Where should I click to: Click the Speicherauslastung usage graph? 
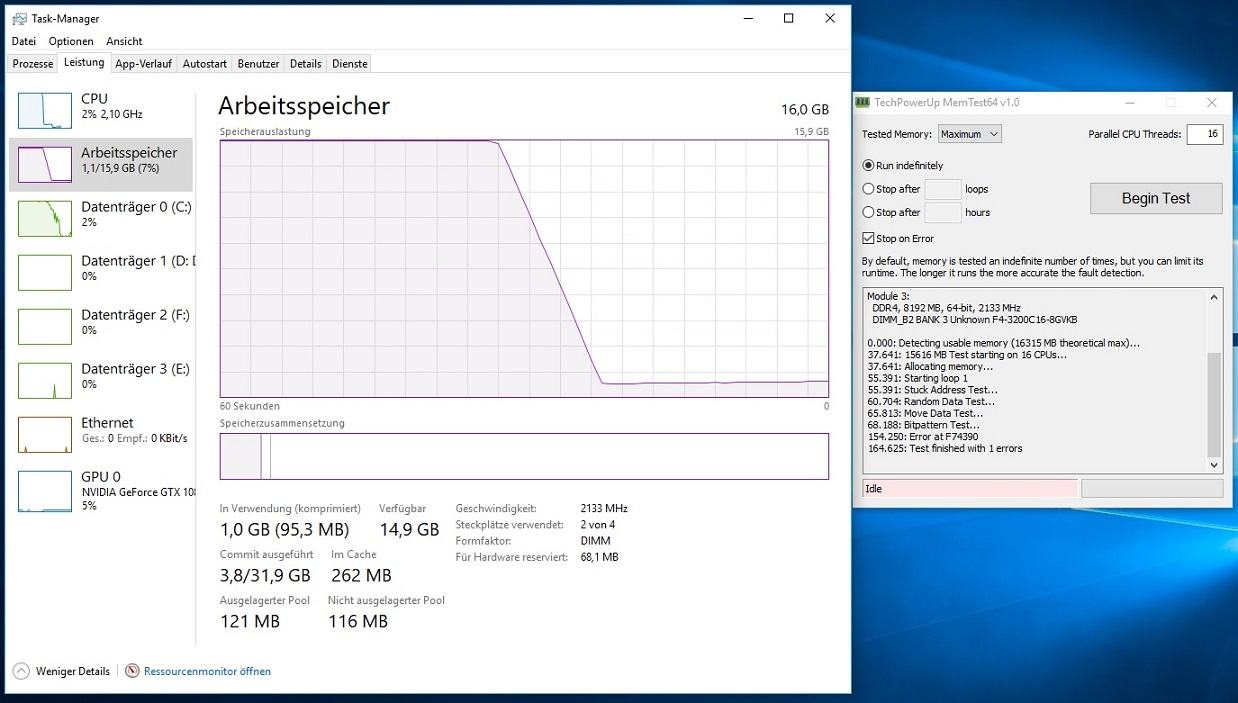[x=524, y=268]
